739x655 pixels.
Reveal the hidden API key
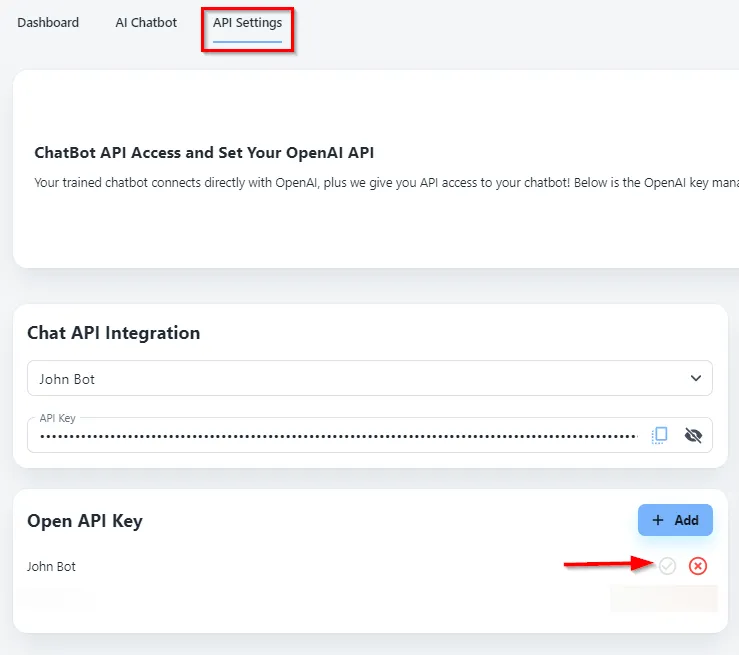[x=693, y=435]
